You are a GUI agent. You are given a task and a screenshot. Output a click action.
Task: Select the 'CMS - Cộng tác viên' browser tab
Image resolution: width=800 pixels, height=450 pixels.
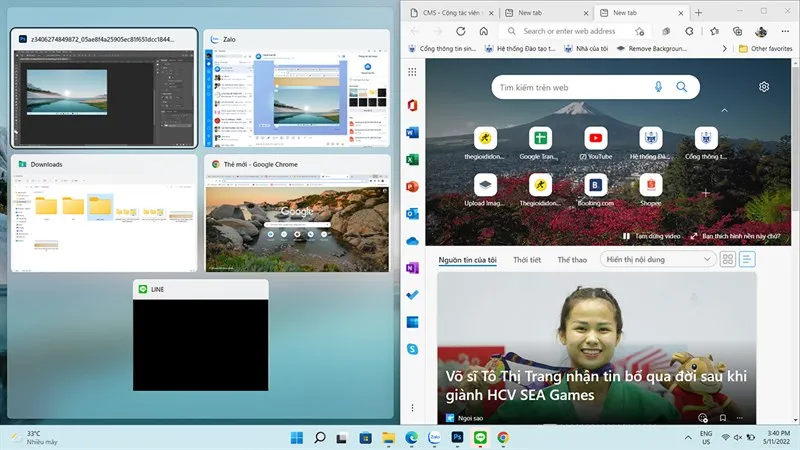point(449,13)
